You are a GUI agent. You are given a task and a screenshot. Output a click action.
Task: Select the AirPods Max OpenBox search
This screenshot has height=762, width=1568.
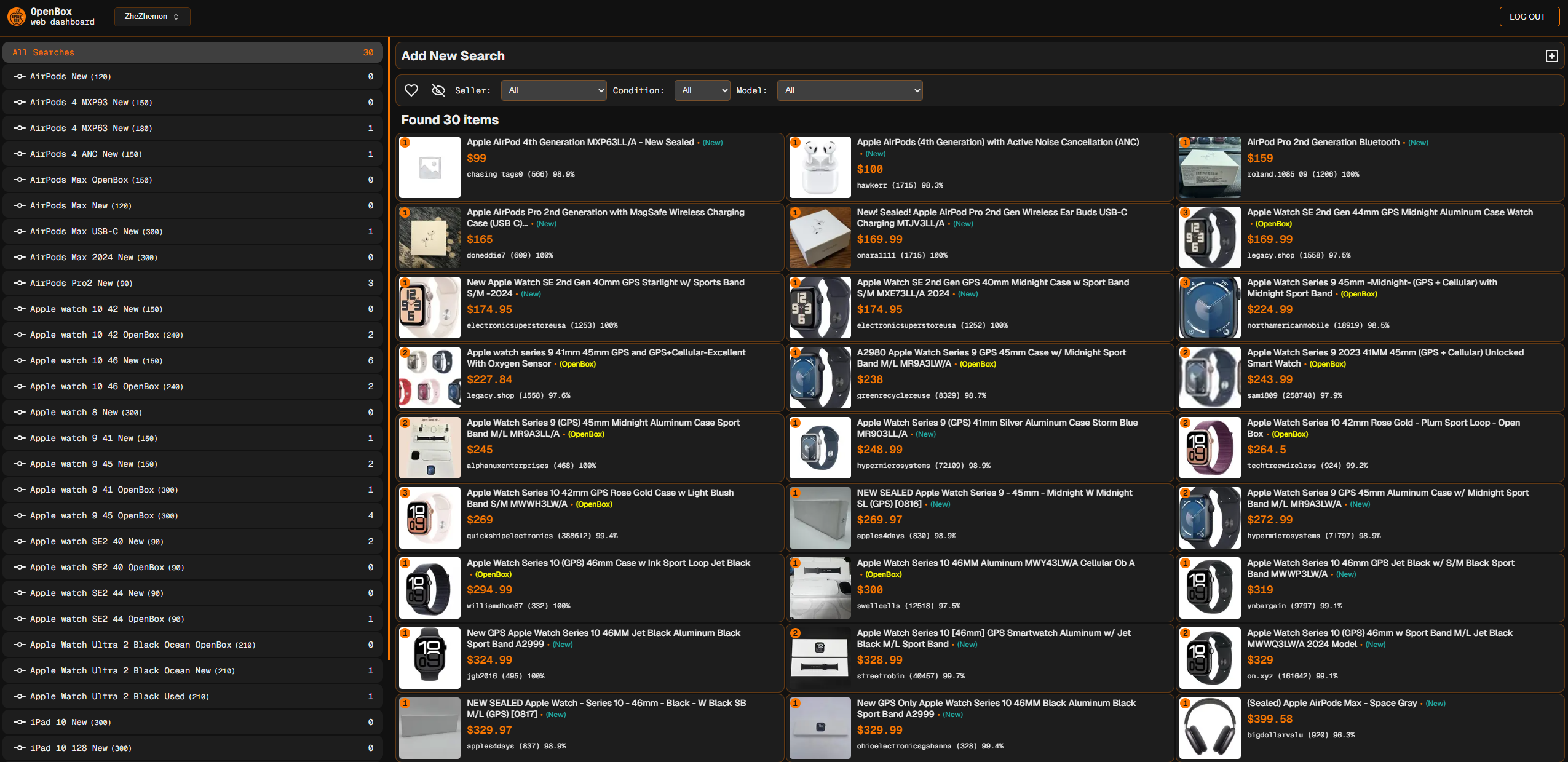tap(192, 180)
